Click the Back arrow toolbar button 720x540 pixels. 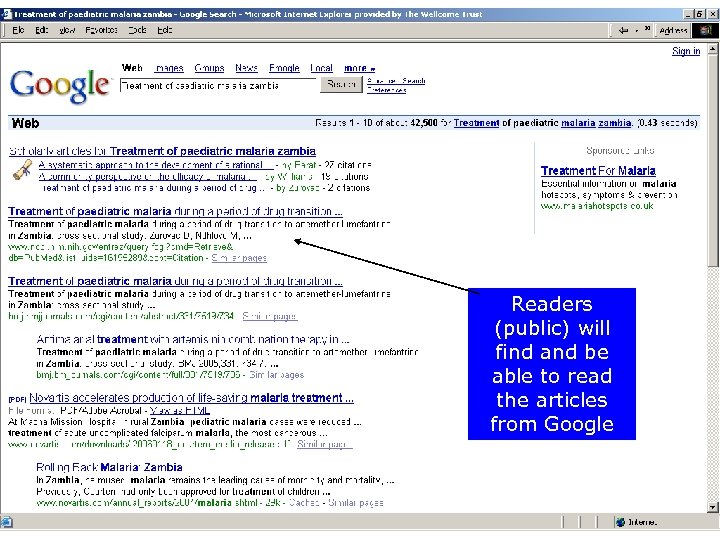623,30
